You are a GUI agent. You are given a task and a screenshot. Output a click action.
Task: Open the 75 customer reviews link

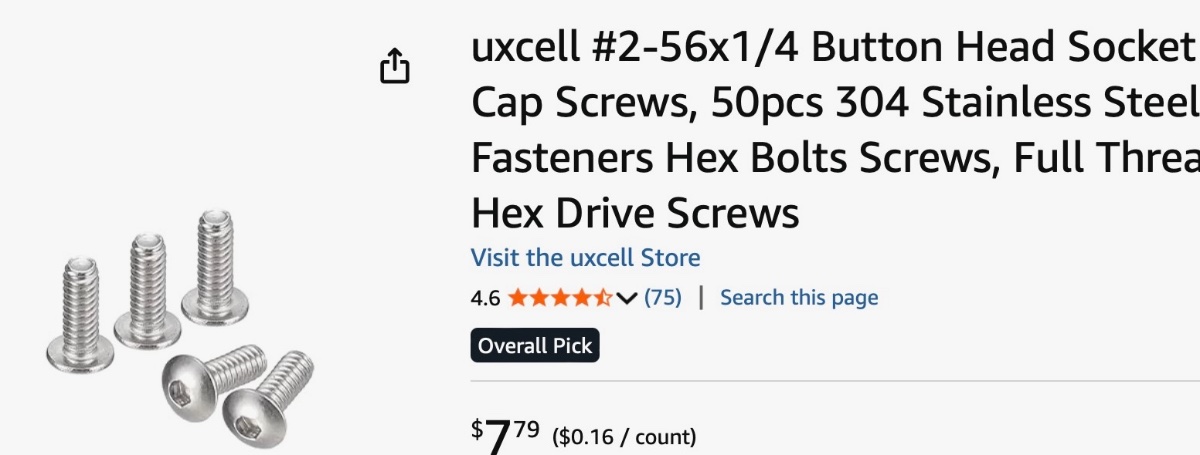click(663, 297)
